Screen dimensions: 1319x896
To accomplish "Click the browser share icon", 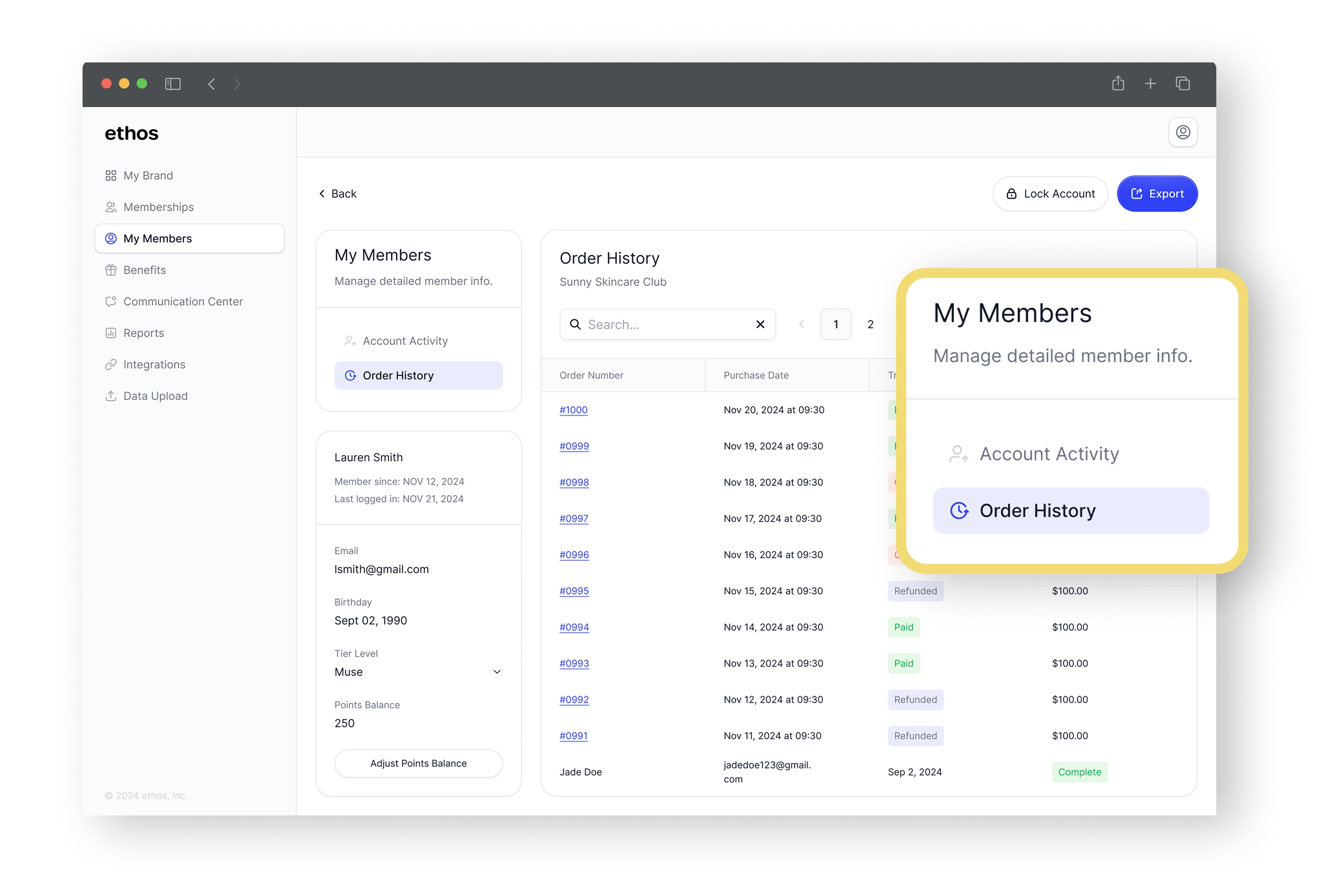I will (x=1118, y=84).
